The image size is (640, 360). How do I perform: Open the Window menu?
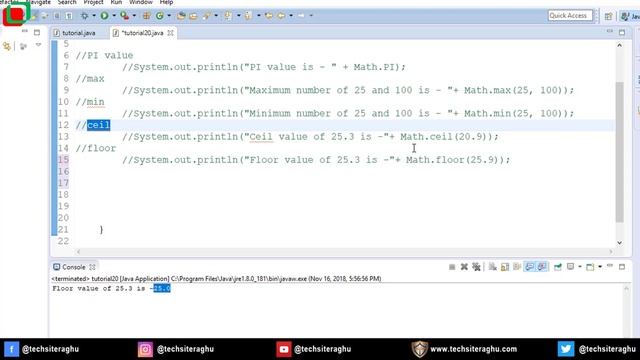coord(141,2)
